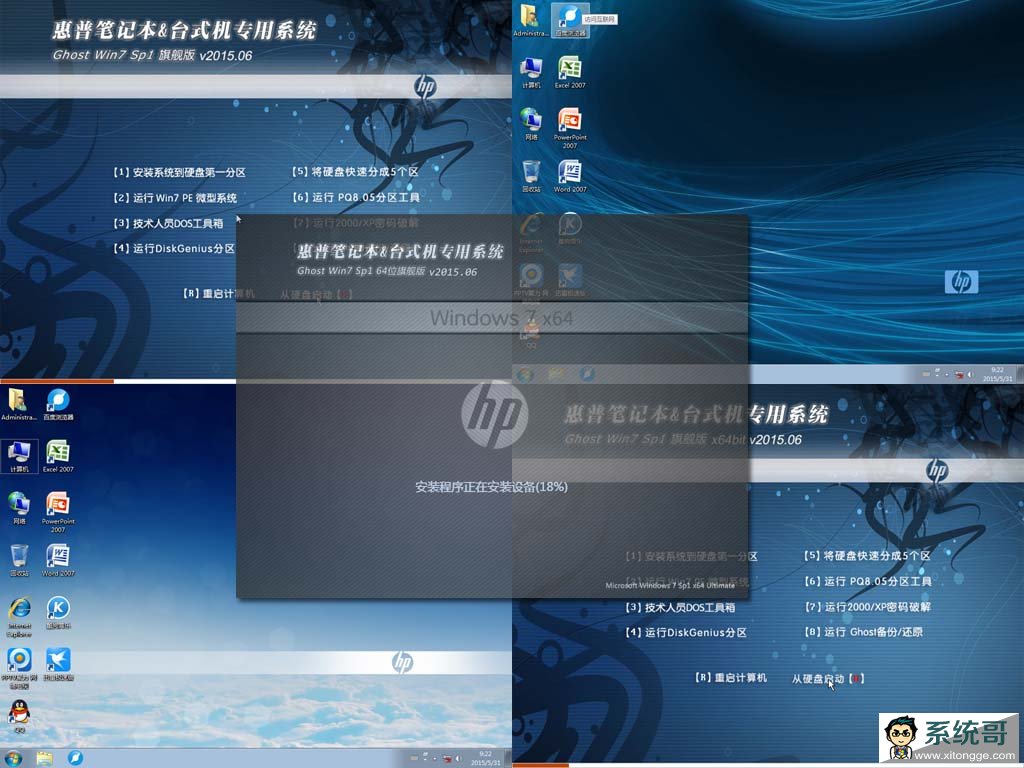Viewport: 1024px width, 768px height.
Task: Select 回收站 on the dark wave desktop
Action: tap(531, 176)
